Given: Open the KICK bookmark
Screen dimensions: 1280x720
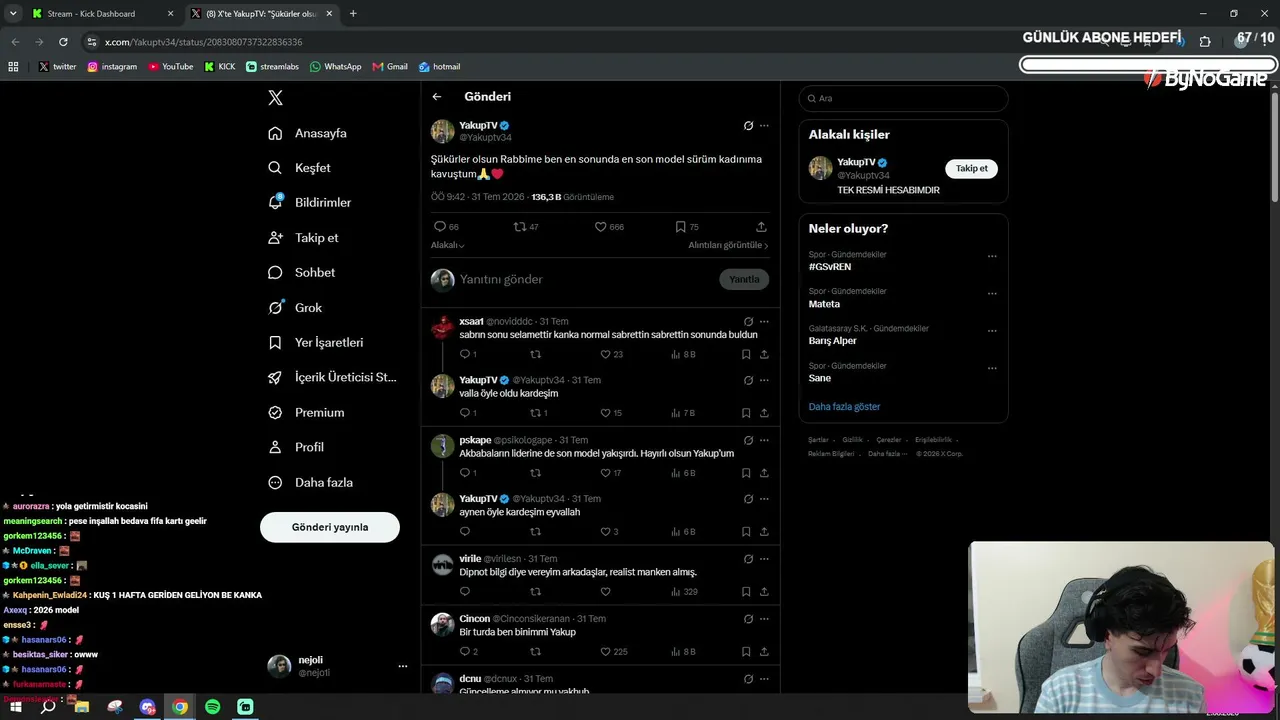Looking at the screenshot, I should coord(220,67).
